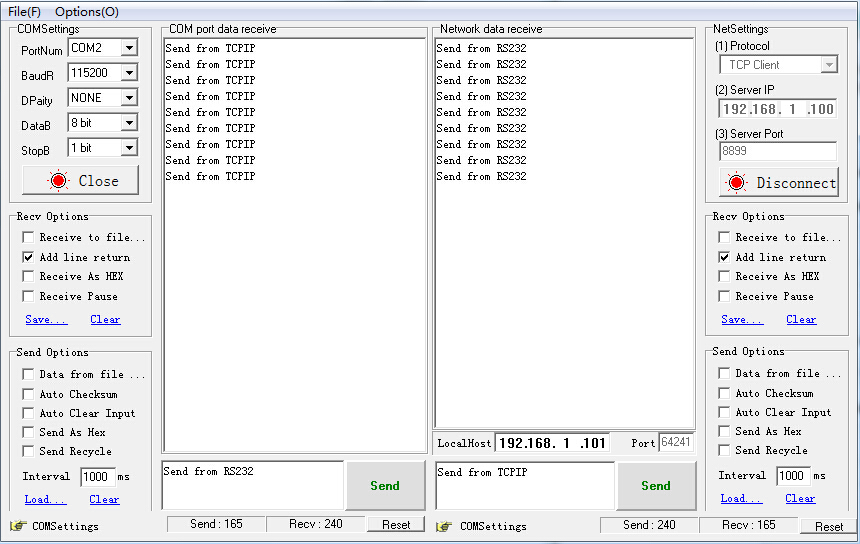The image size is (860, 544).
Task: Click the Server Port 8899 field
Action: click(778, 151)
